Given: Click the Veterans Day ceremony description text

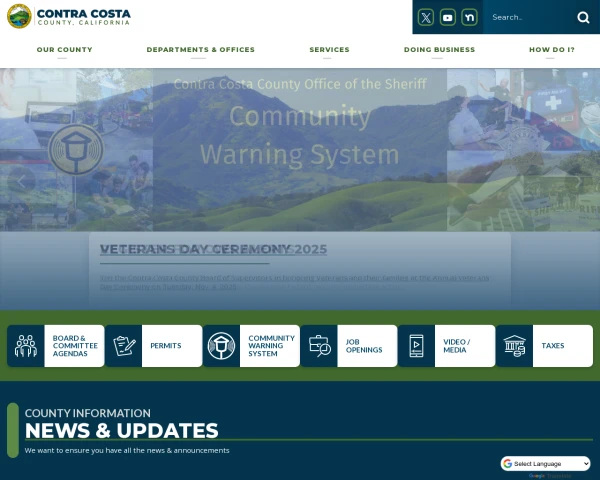Looking at the screenshot, I should coord(295,282).
